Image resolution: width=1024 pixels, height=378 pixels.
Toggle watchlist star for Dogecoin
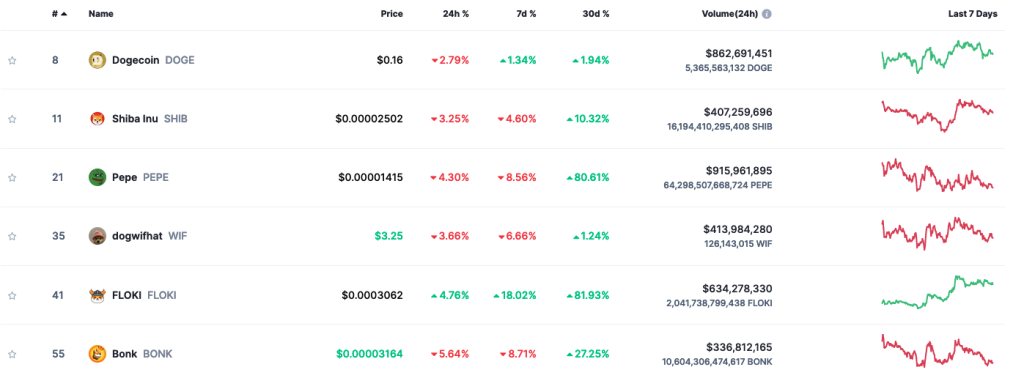tap(12, 61)
